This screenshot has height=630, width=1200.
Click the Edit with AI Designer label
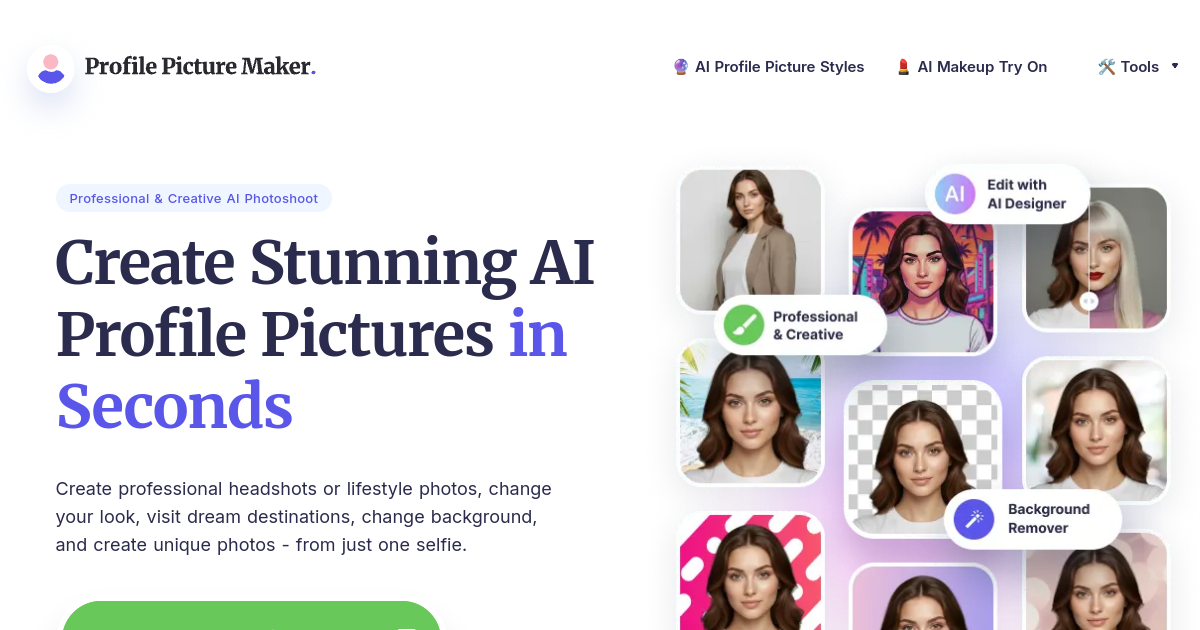tap(1027, 194)
